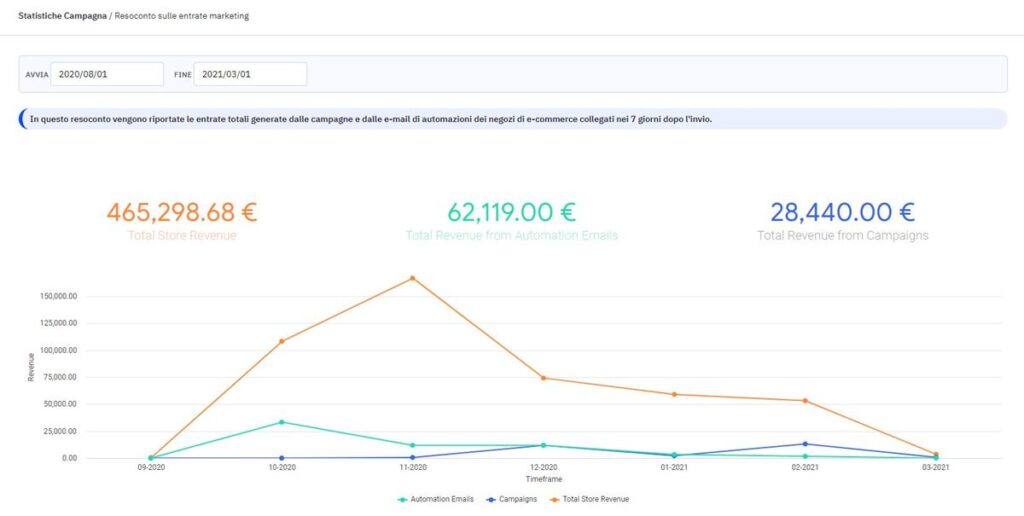Click the orange data point at 03-2021
The image size is (1024, 516).
pyautogui.click(x=936, y=454)
